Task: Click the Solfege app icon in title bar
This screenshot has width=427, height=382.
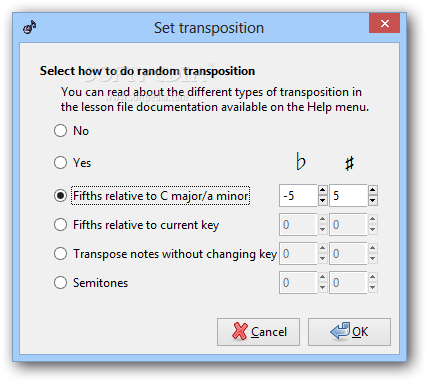Action: [30, 27]
